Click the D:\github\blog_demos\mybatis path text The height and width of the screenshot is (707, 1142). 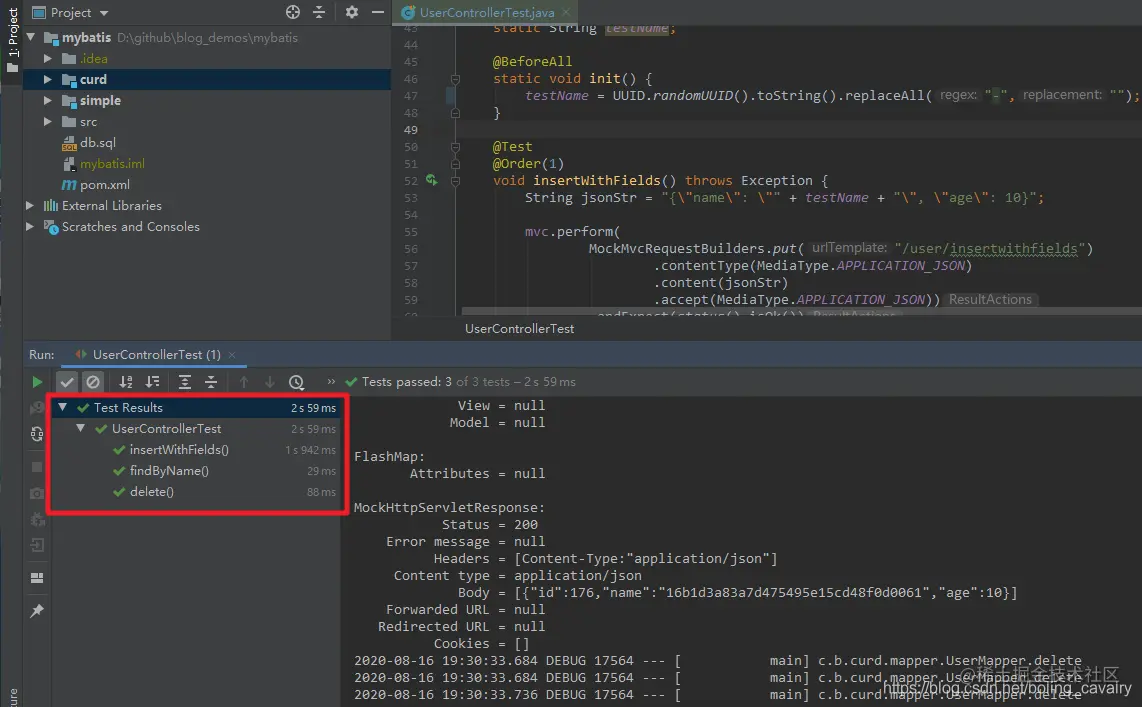[207, 37]
